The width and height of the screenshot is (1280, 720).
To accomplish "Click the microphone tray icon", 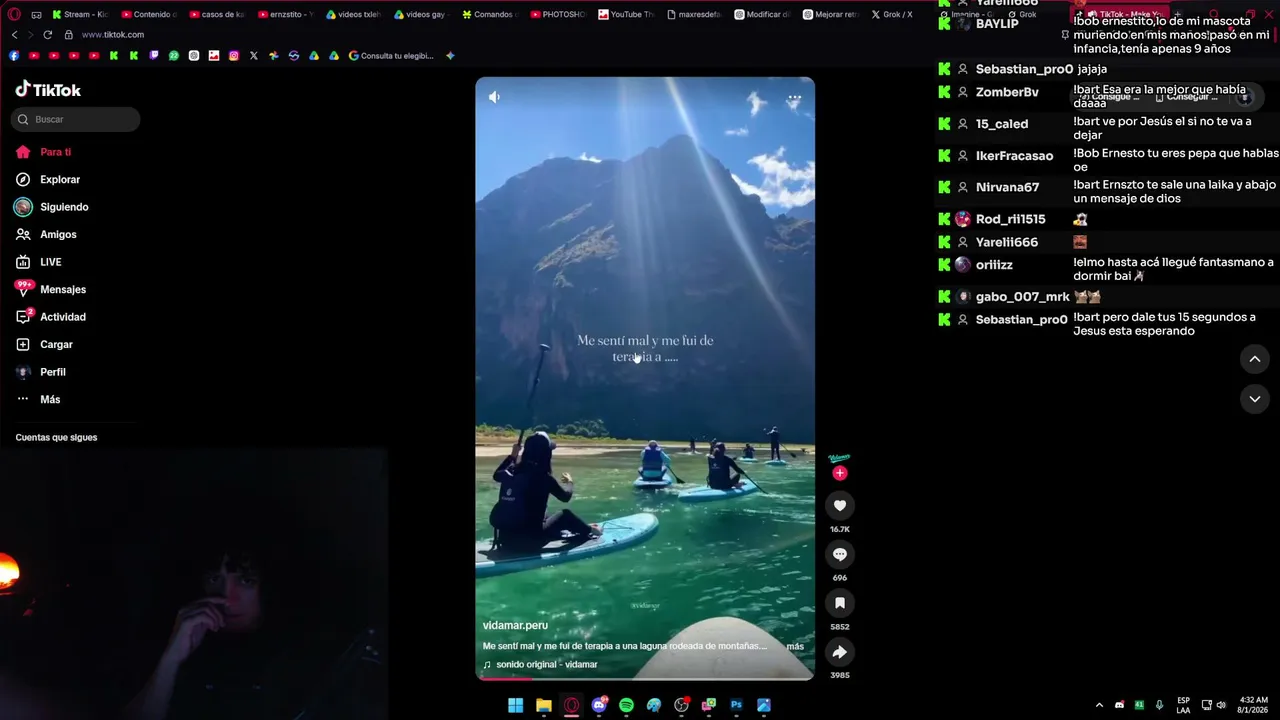I will [1159, 705].
